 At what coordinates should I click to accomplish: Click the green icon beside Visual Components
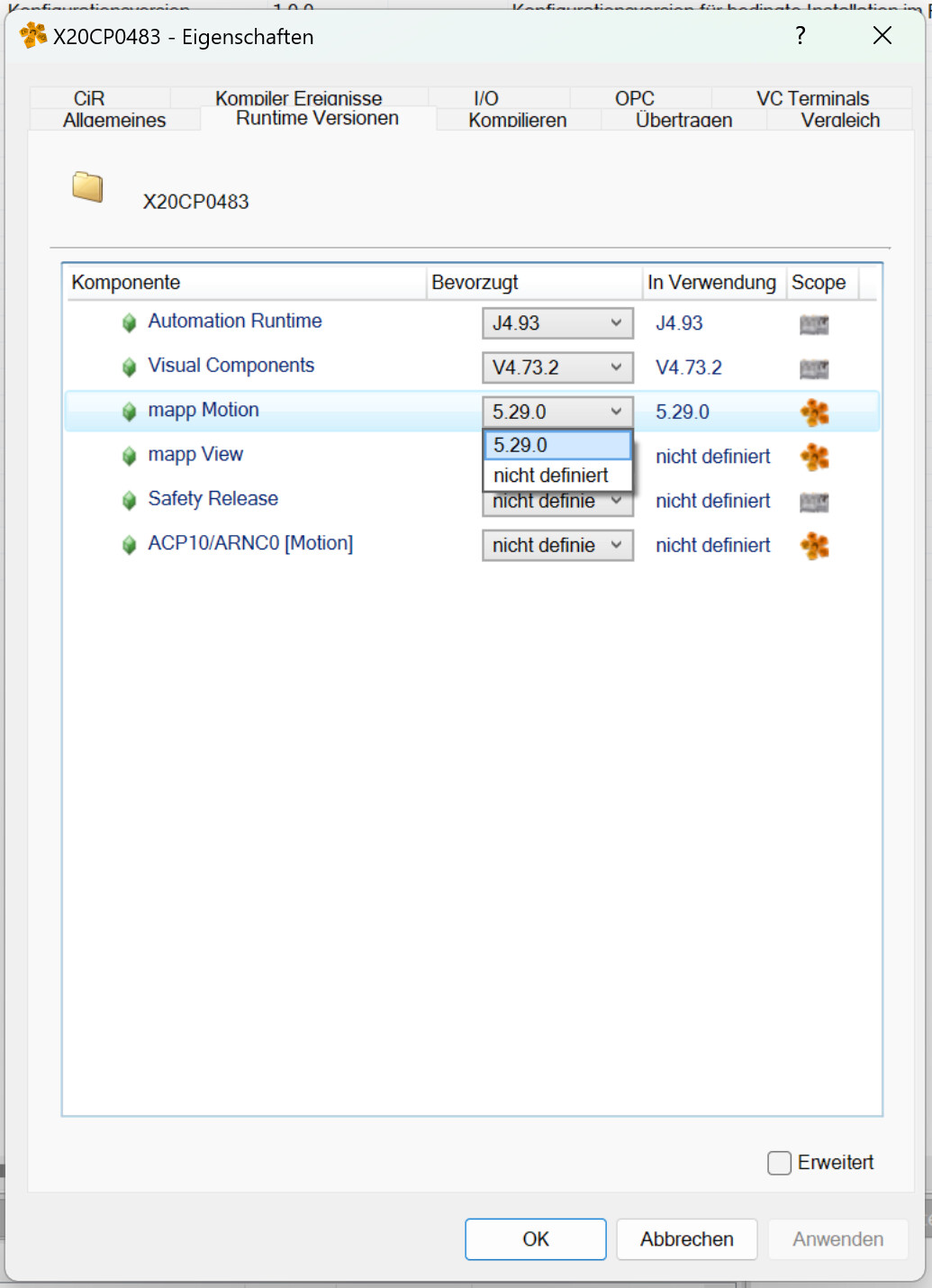(x=130, y=367)
